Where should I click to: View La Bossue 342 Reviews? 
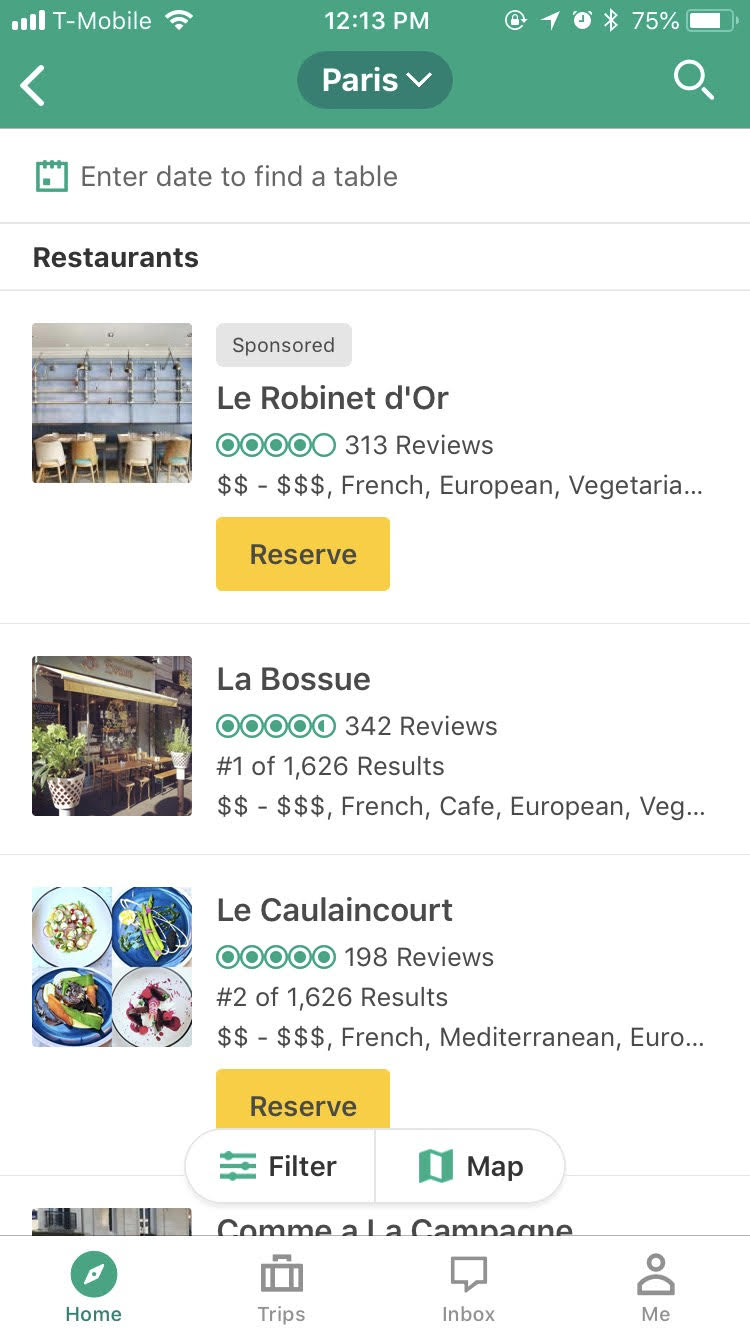(421, 726)
